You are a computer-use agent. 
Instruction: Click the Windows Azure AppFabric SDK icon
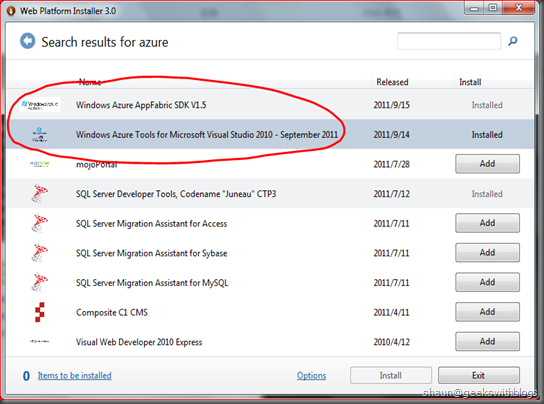point(40,104)
